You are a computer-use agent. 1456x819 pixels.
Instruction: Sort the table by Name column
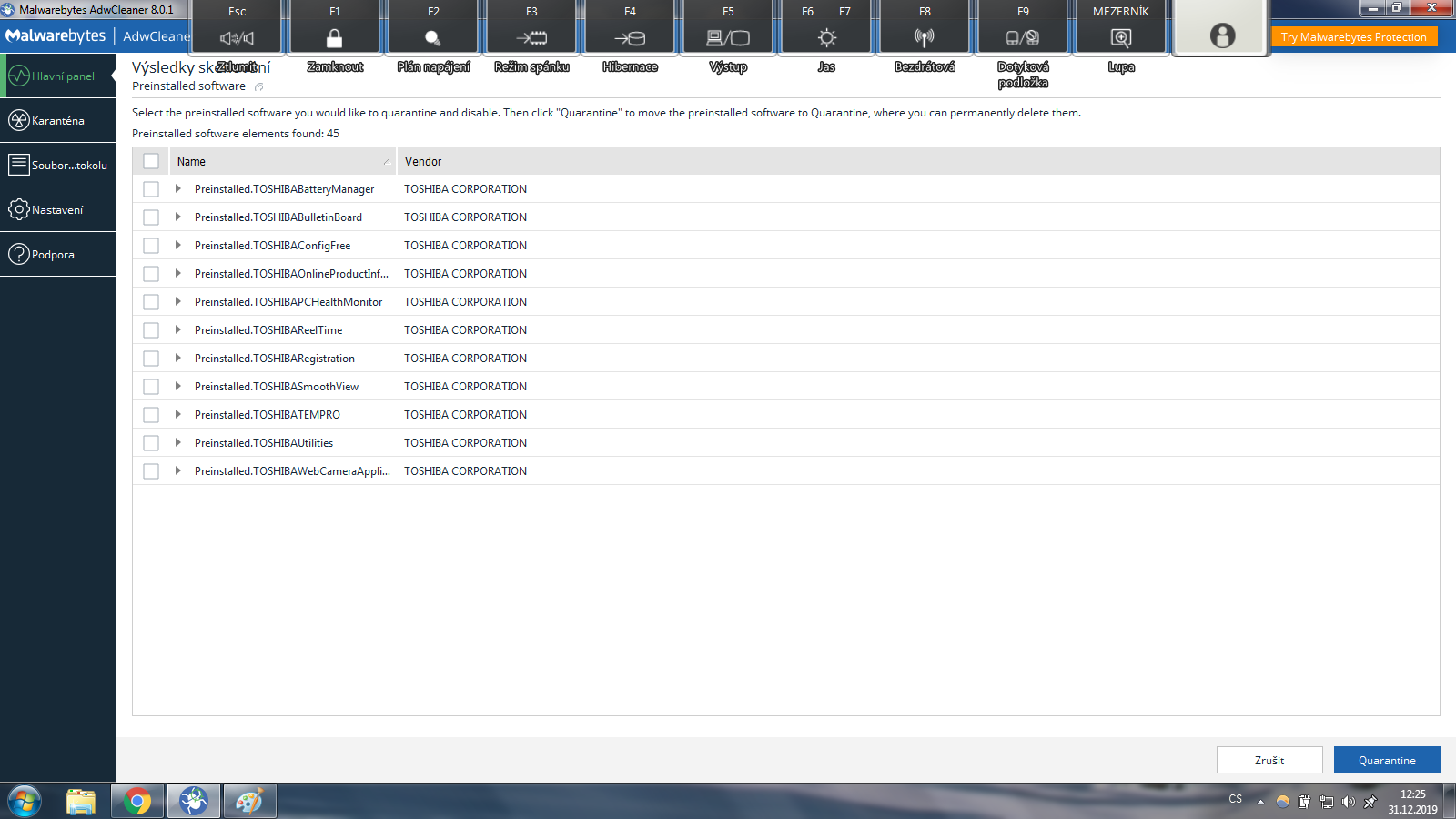click(283, 161)
